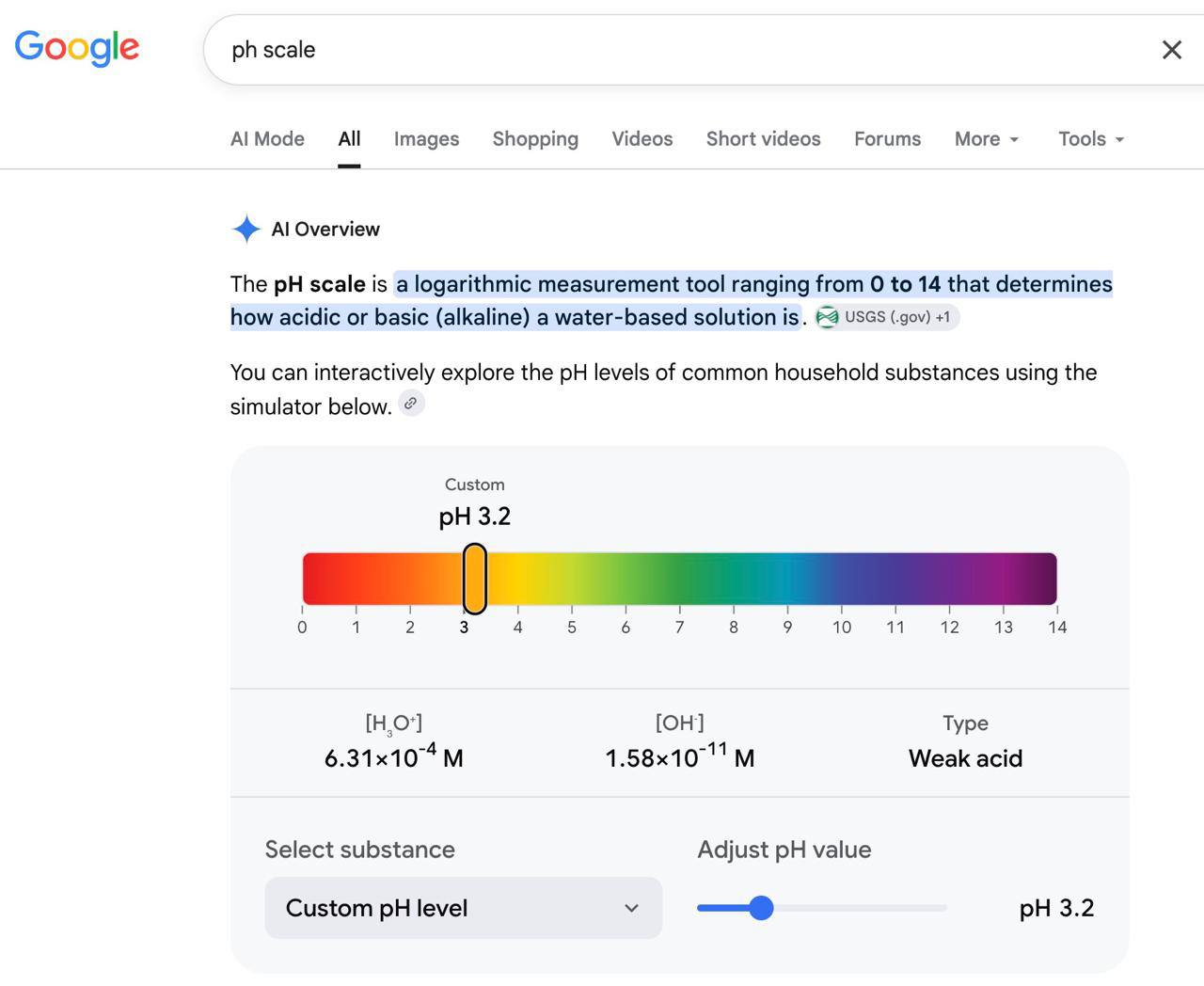This screenshot has width=1204, height=986.
Task: Switch to the AI Mode tab
Action: coord(267,138)
